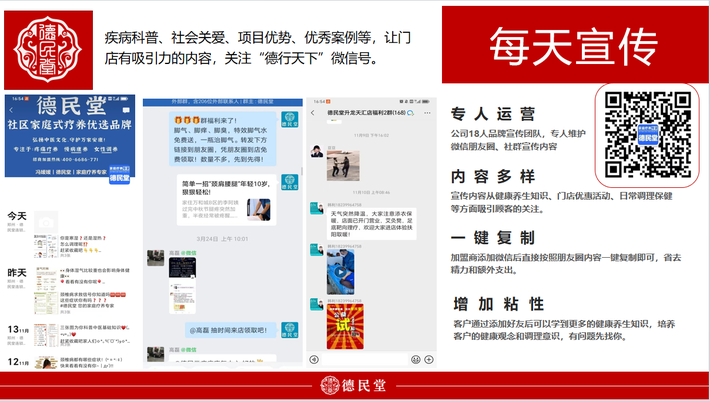Tap back arrow in 福利2群 chat
This screenshot has height=401, width=710.
[x=312, y=112]
